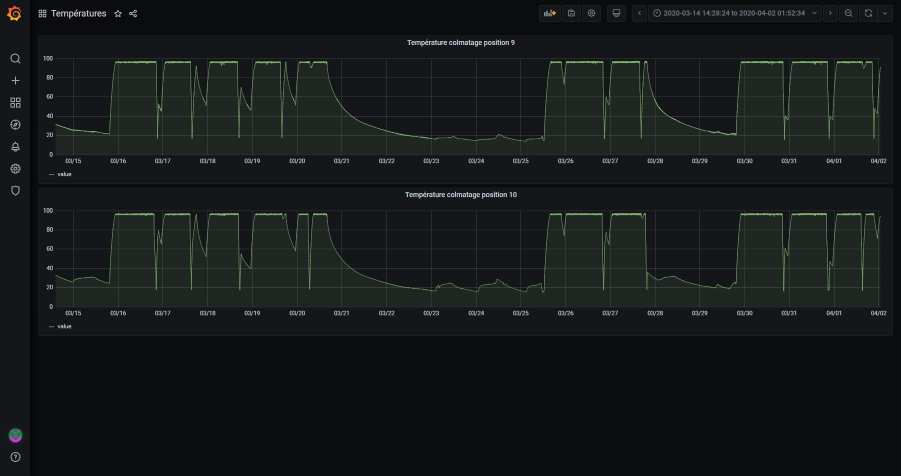The height and width of the screenshot is (476, 901).
Task: Share the Températures dashboard
Action: (133, 13)
